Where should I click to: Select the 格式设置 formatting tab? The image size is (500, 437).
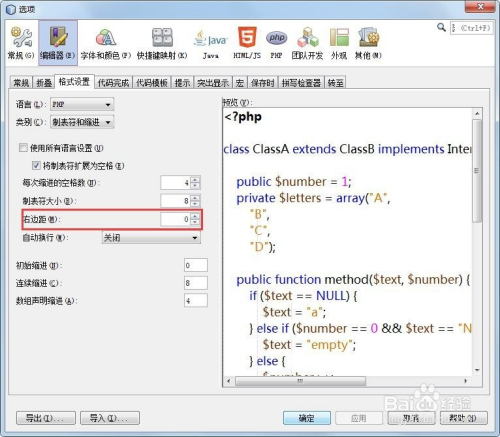(74, 82)
